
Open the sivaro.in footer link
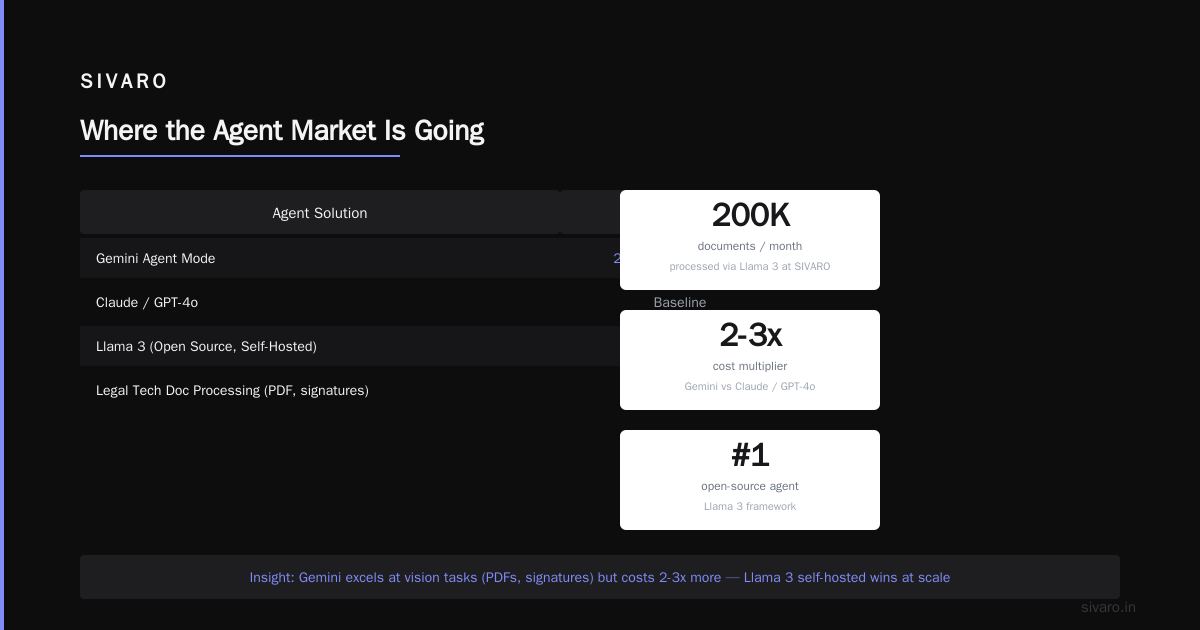tap(1109, 607)
